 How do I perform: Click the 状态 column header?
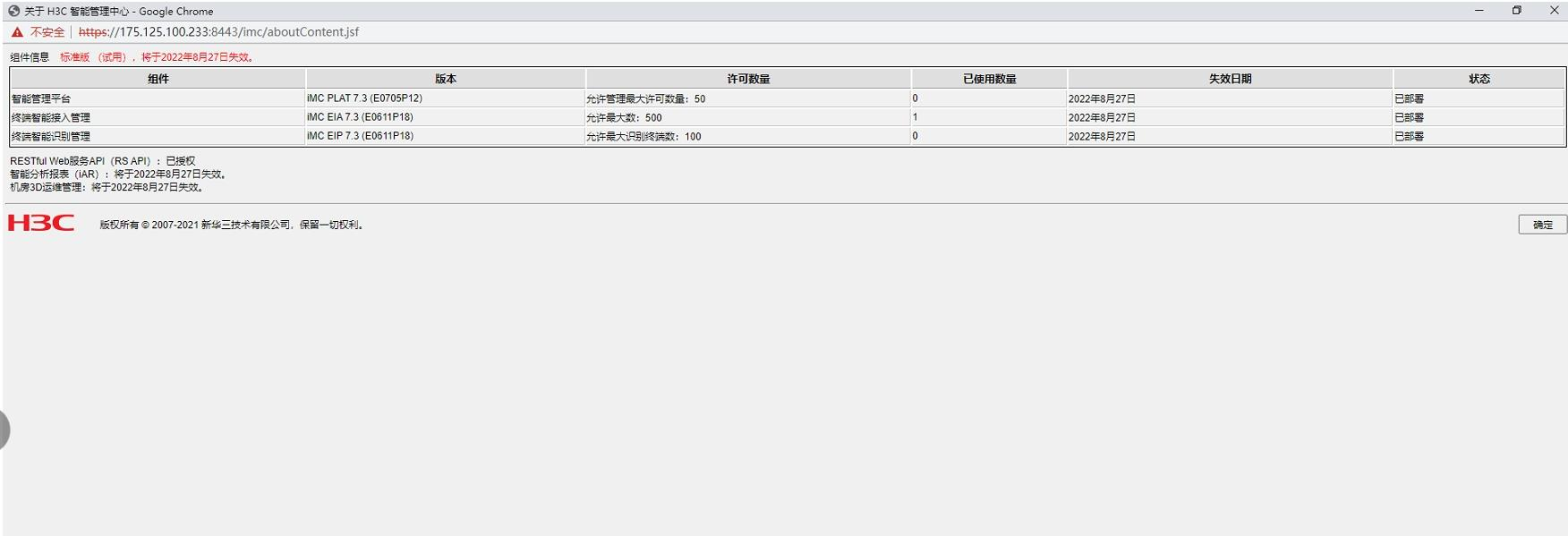(x=1479, y=79)
